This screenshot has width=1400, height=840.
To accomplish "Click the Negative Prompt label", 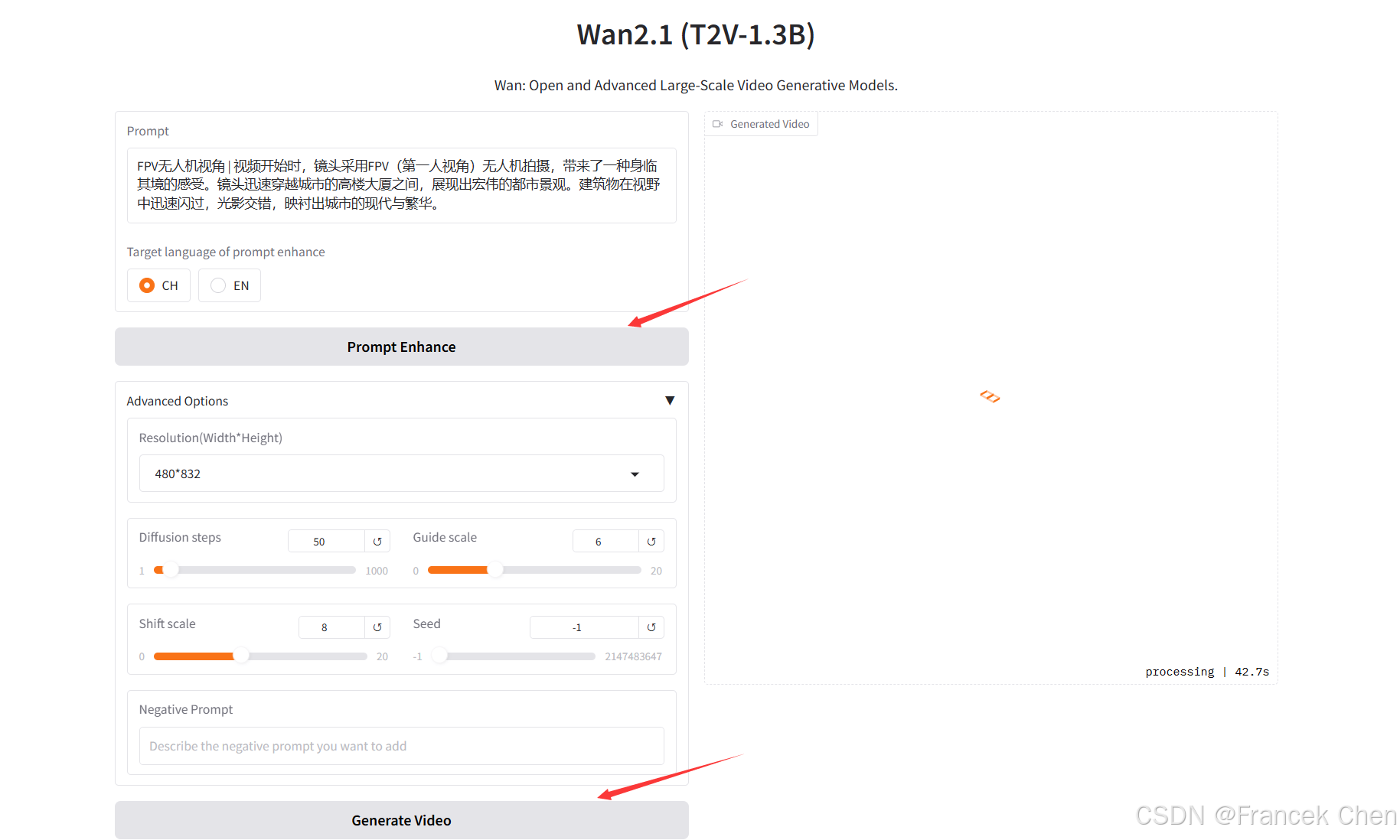I will (x=186, y=709).
